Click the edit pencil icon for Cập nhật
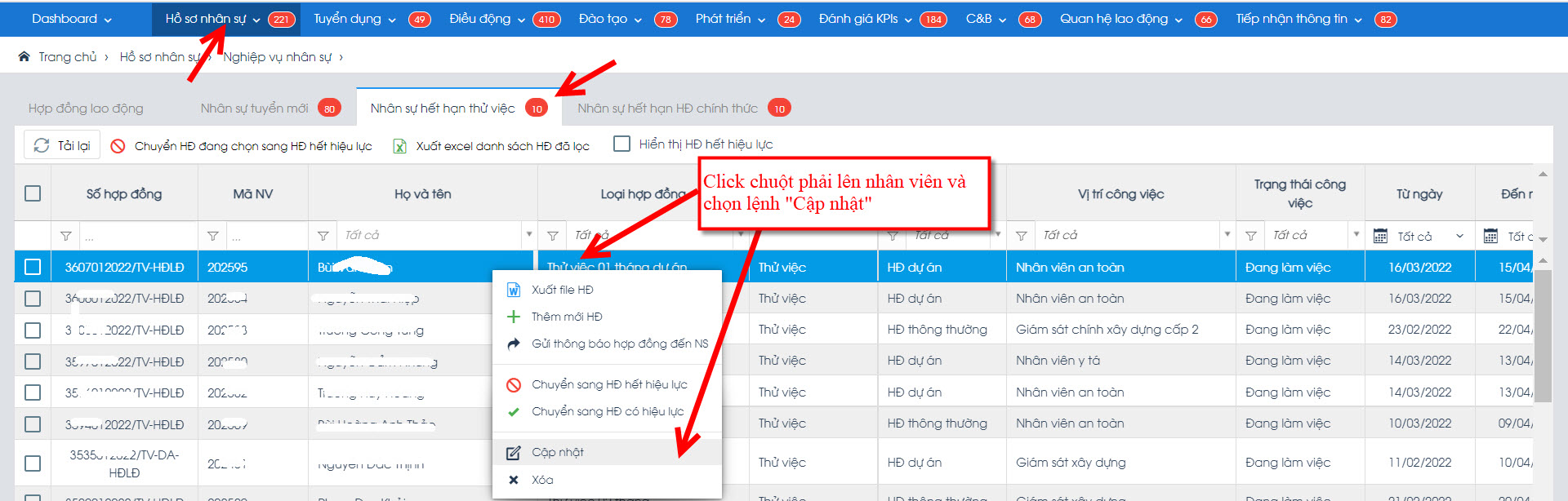The image size is (1568, 501). point(514,453)
